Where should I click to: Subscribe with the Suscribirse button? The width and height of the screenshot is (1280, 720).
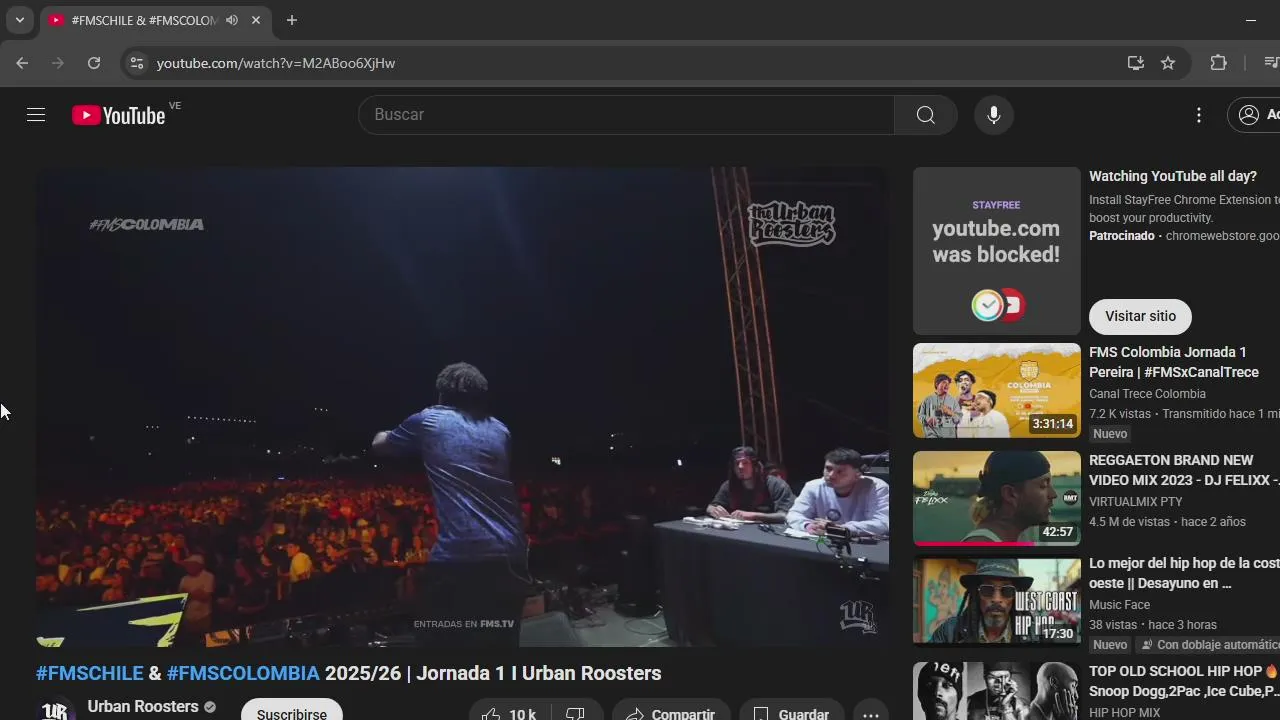coord(291,714)
